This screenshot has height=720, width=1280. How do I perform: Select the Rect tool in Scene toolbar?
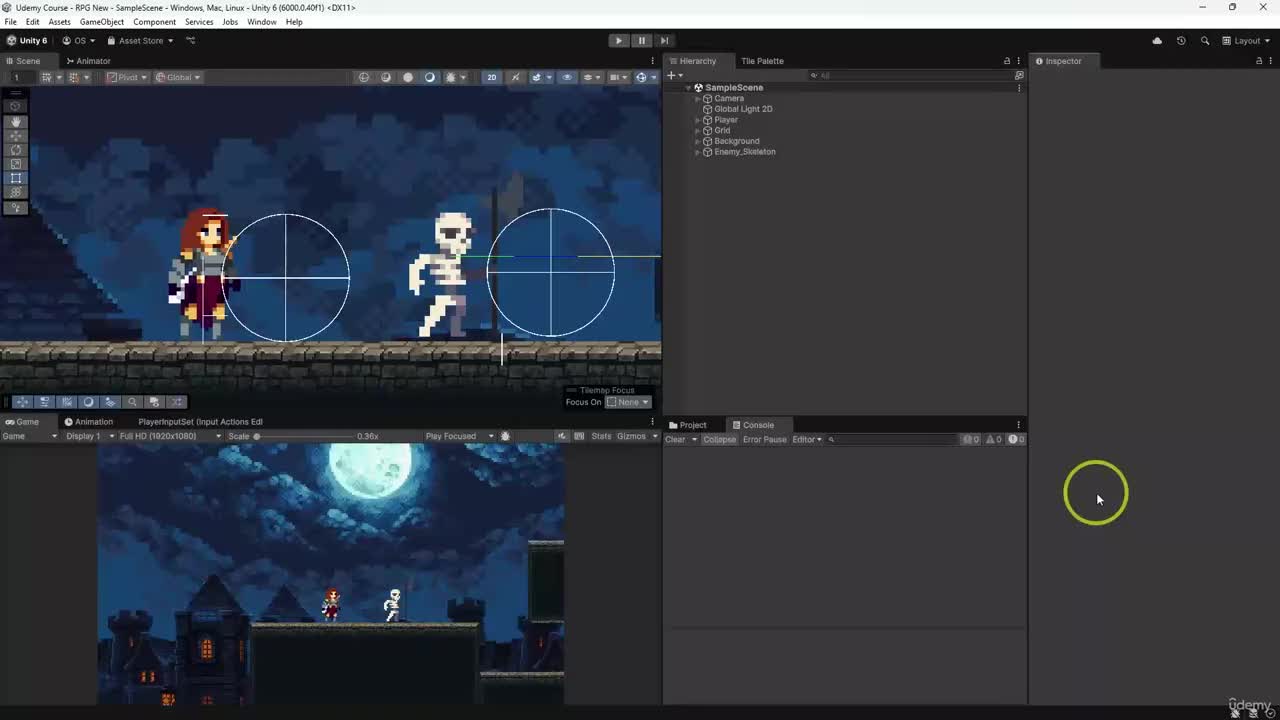tap(16, 178)
